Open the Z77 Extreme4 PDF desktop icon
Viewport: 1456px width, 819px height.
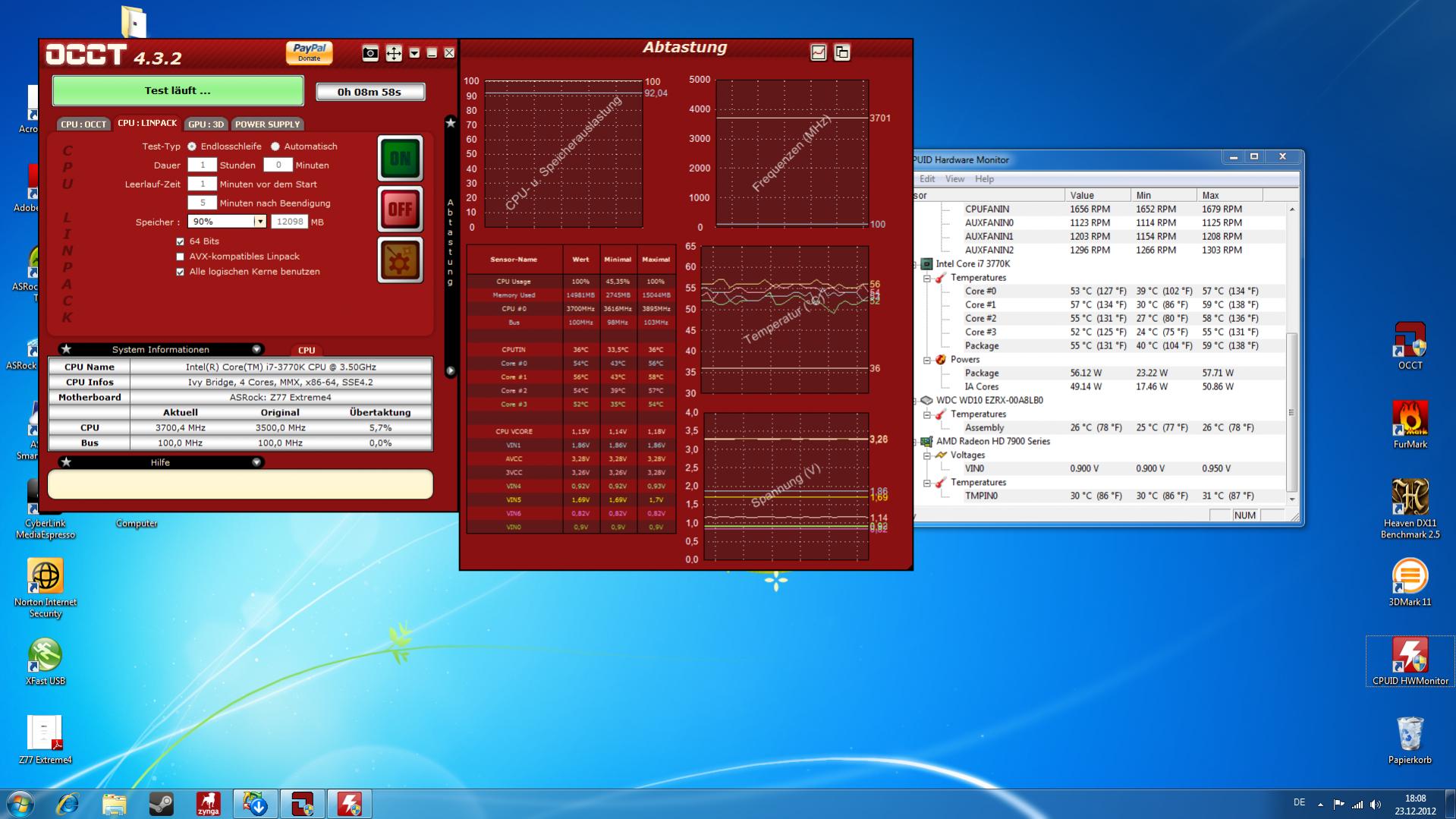(46, 740)
